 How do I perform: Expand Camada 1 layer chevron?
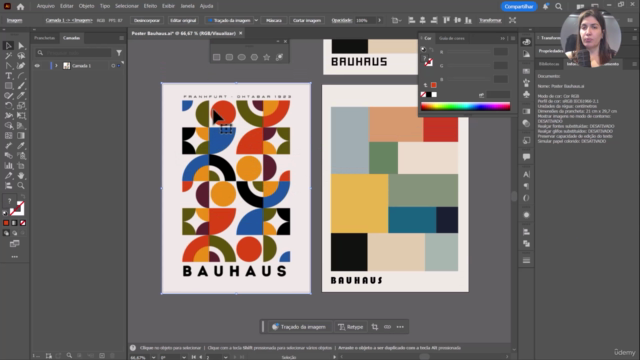(x=56, y=66)
